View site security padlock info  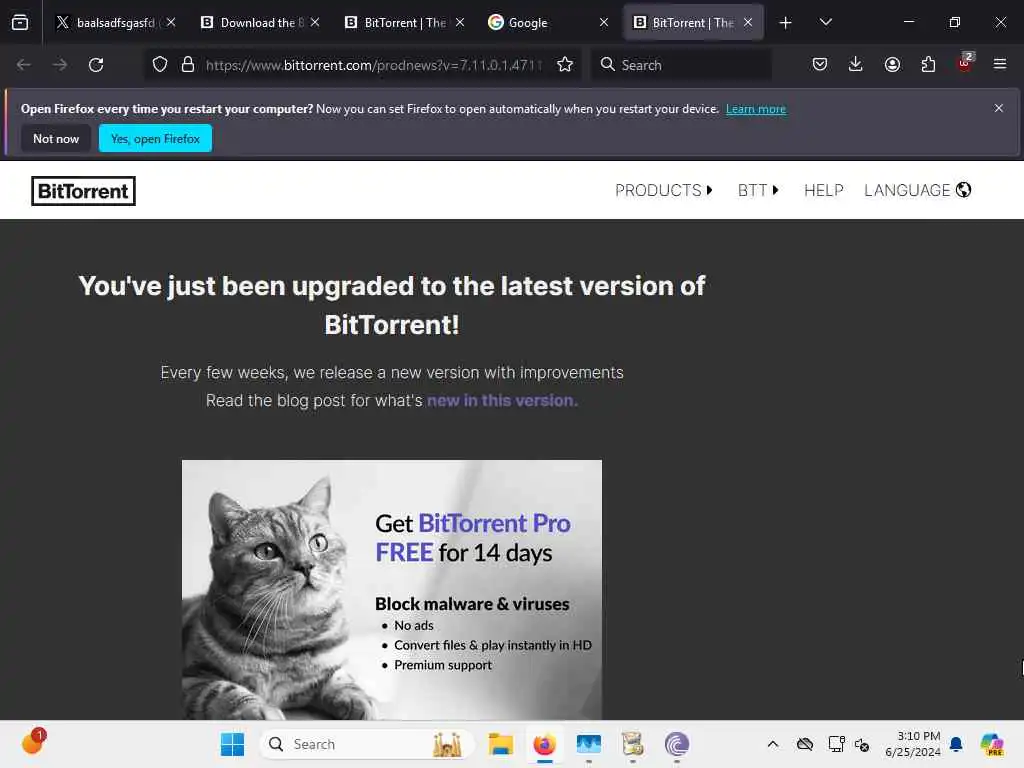click(x=188, y=65)
